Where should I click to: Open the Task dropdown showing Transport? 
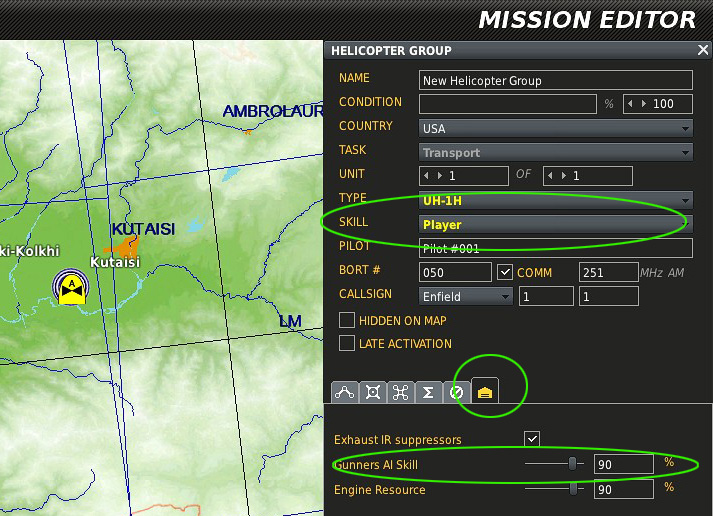click(556, 152)
